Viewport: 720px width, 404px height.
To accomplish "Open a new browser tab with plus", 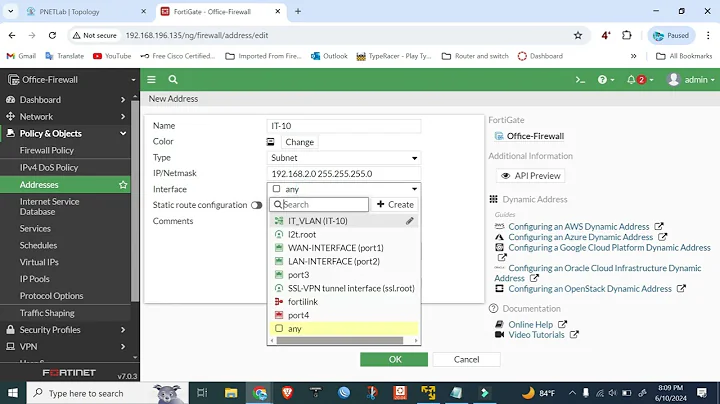I will [x=298, y=11].
